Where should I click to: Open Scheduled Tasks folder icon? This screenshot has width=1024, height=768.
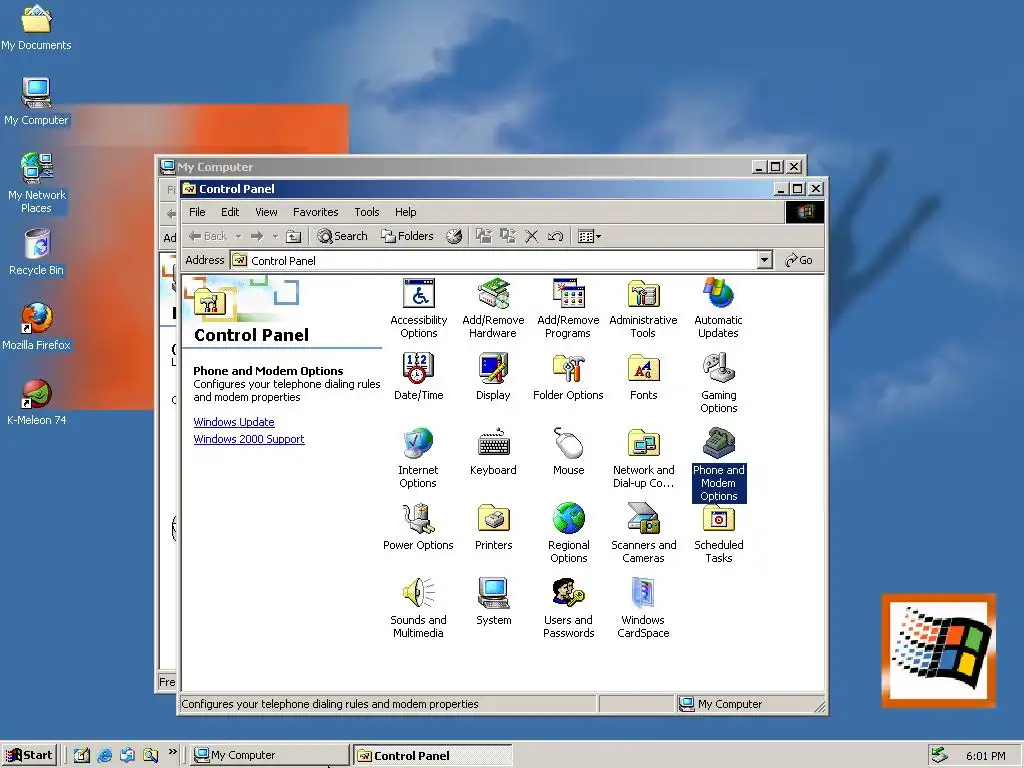point(718,519)
